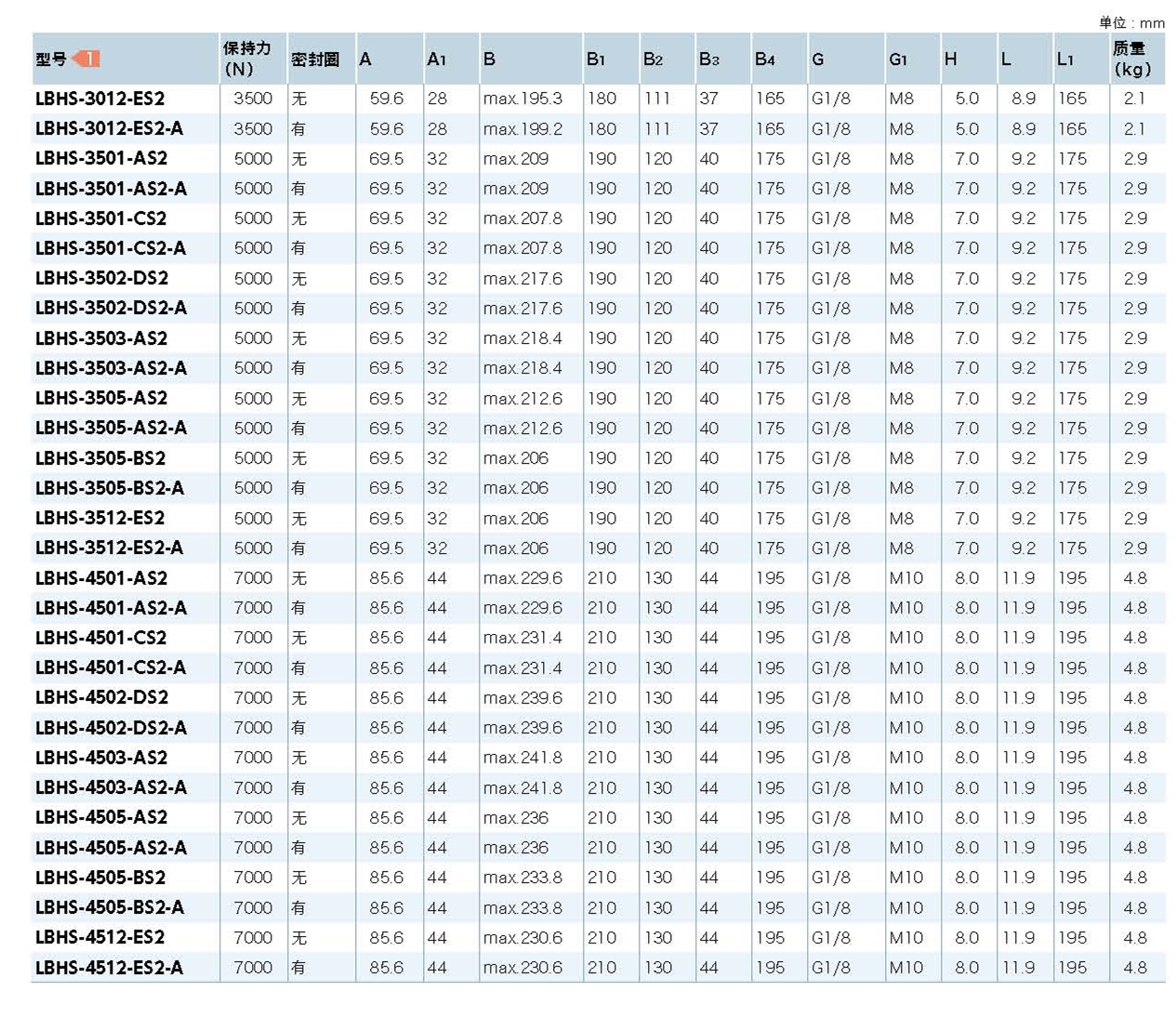Select model LBHS-4505-AS2-A

tap(111, 848)
